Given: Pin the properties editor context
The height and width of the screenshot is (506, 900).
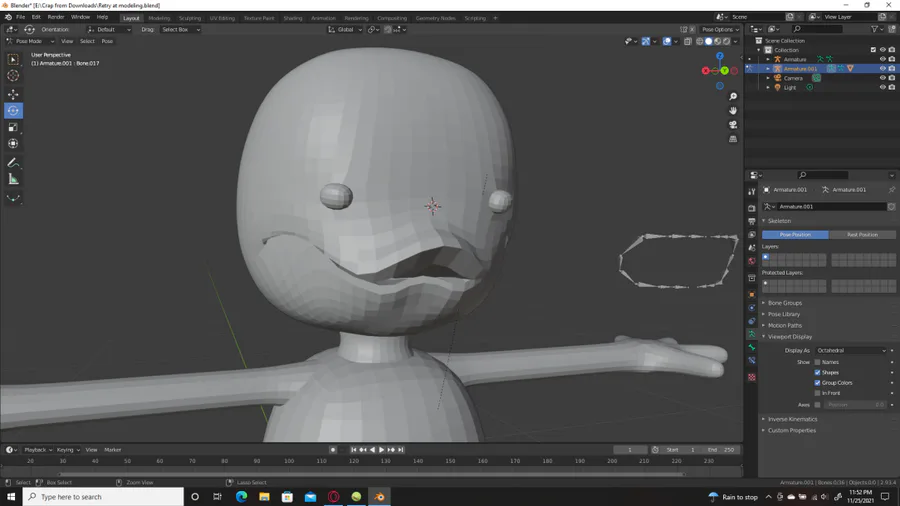Looking at the screenshot, I should pyautogui.click(x=891, y=190).
